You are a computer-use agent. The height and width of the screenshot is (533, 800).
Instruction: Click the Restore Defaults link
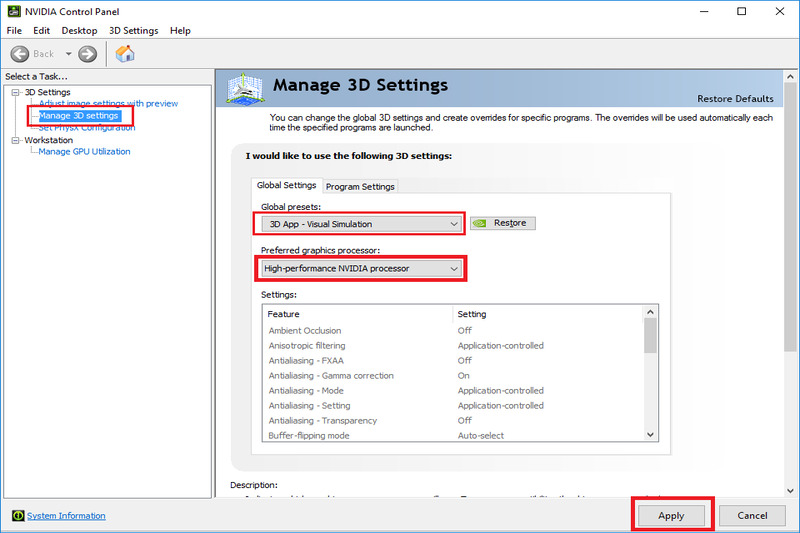pos(735,99)
